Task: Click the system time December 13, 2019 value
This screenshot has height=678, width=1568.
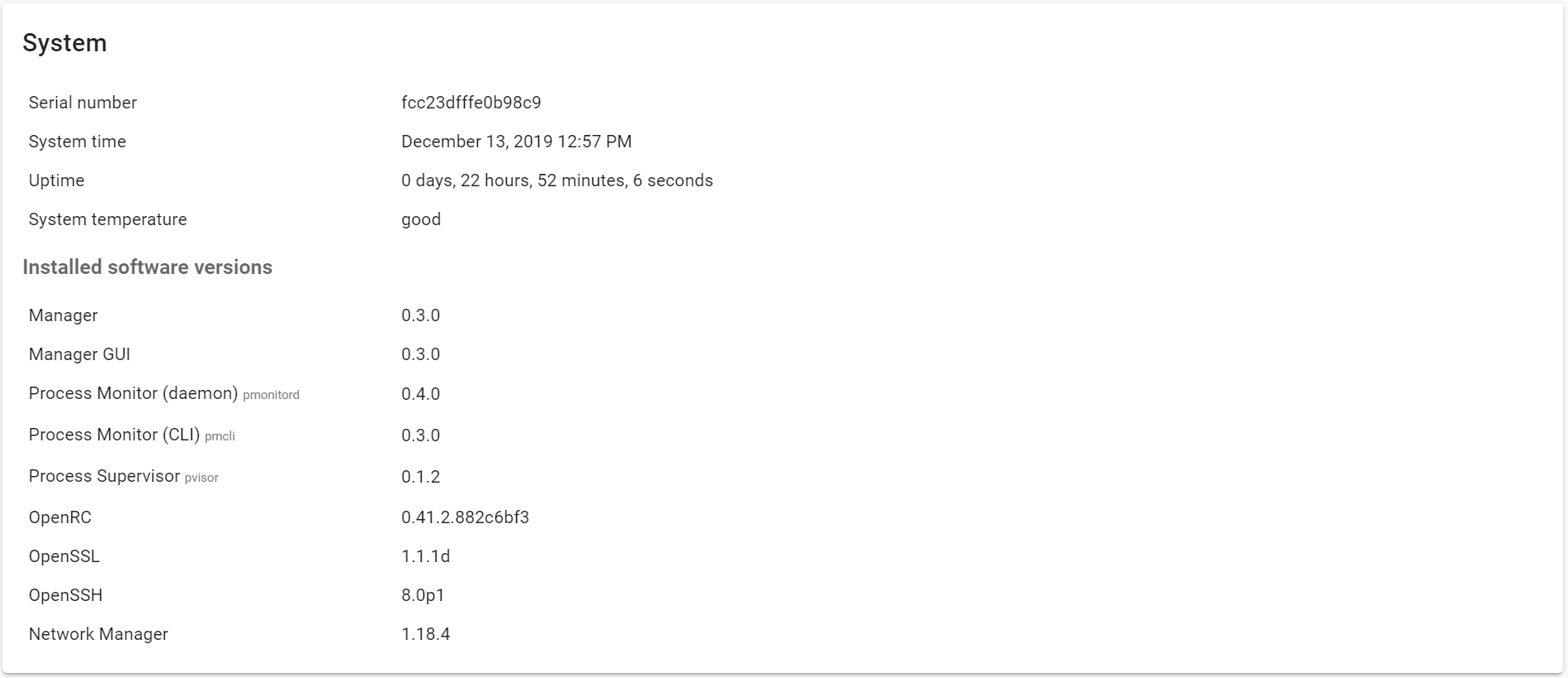Action: pyautogui.click(x=516, y=142)
